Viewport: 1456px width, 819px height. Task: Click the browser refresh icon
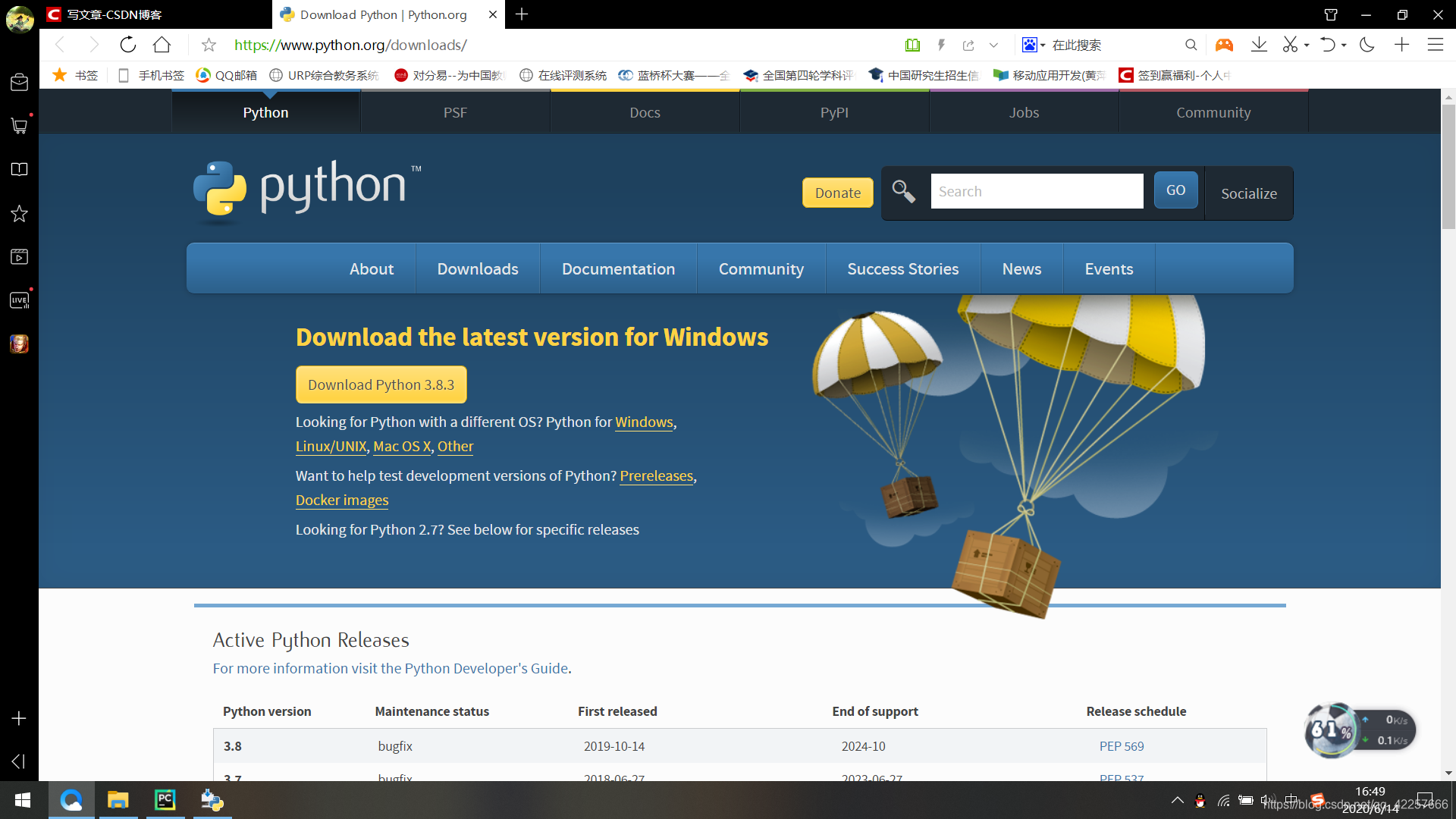point(128,45)
